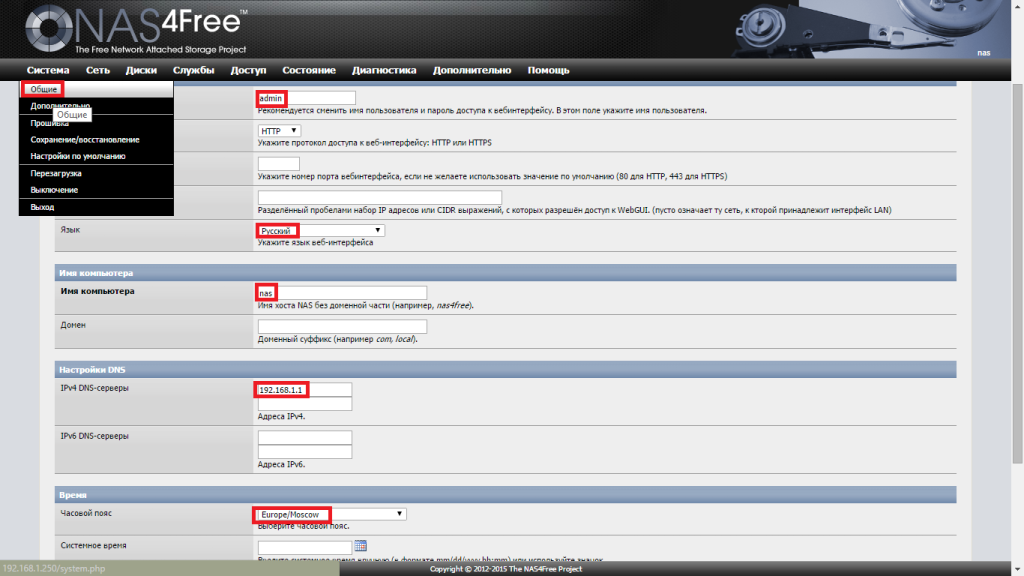Click Выход to log out

point(42,207)
